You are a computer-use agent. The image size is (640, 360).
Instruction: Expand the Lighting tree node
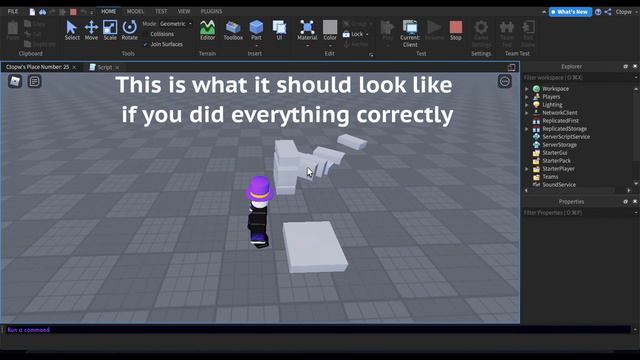tap(527, 105)
